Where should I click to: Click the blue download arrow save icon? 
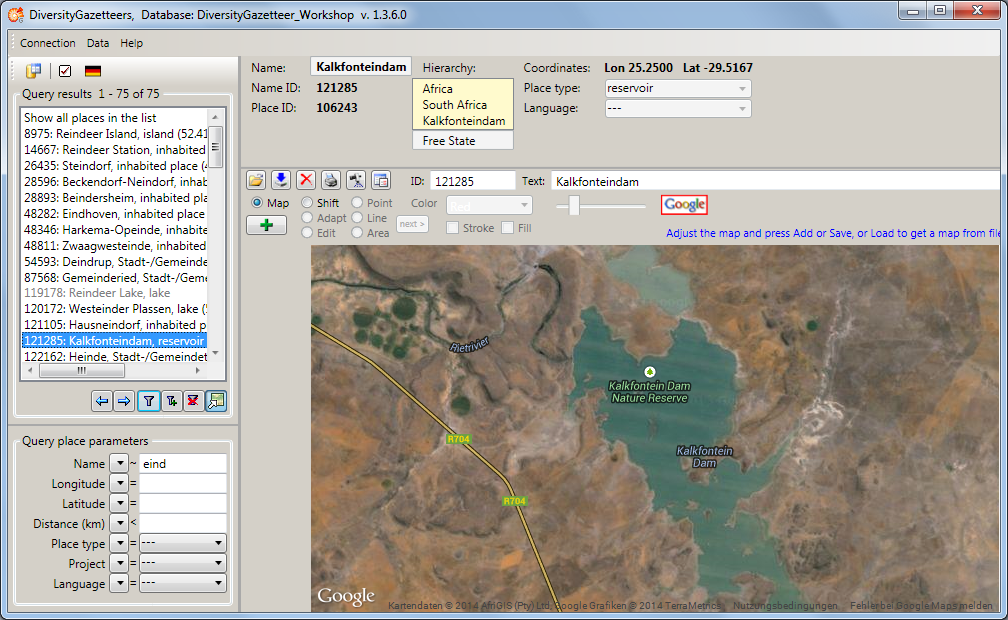pyautogui.click(x=281, y=180)
